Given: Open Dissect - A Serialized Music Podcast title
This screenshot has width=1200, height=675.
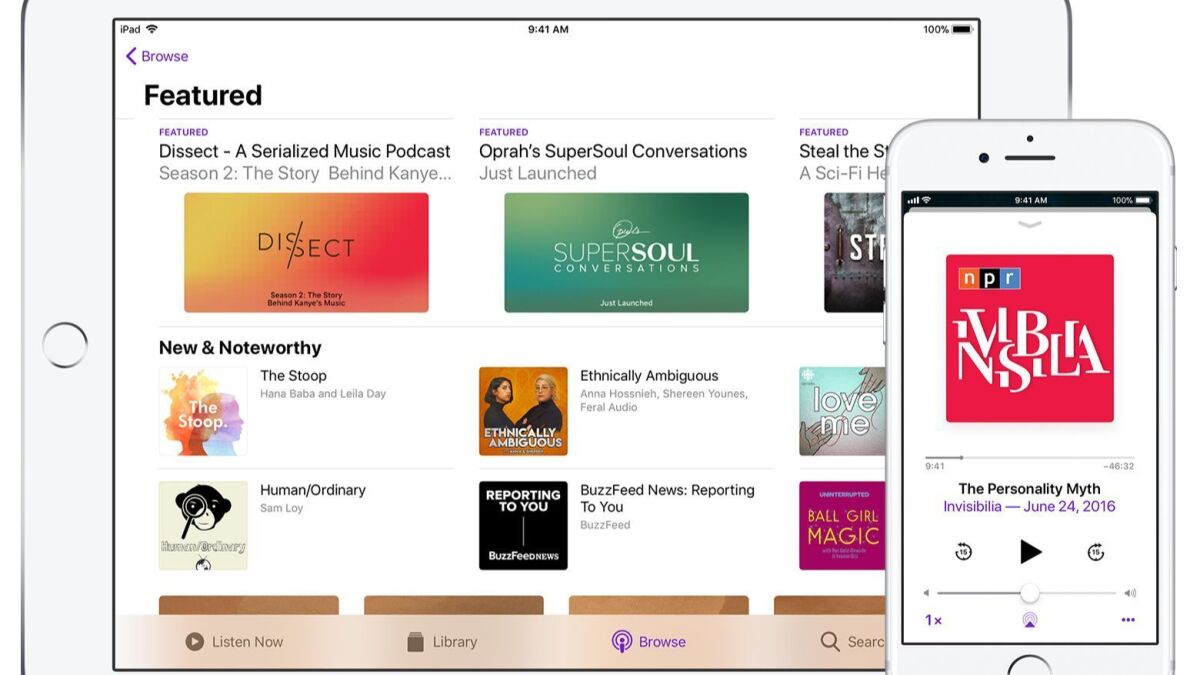Looking at the screenshot, I should click(x=305, y=151).
